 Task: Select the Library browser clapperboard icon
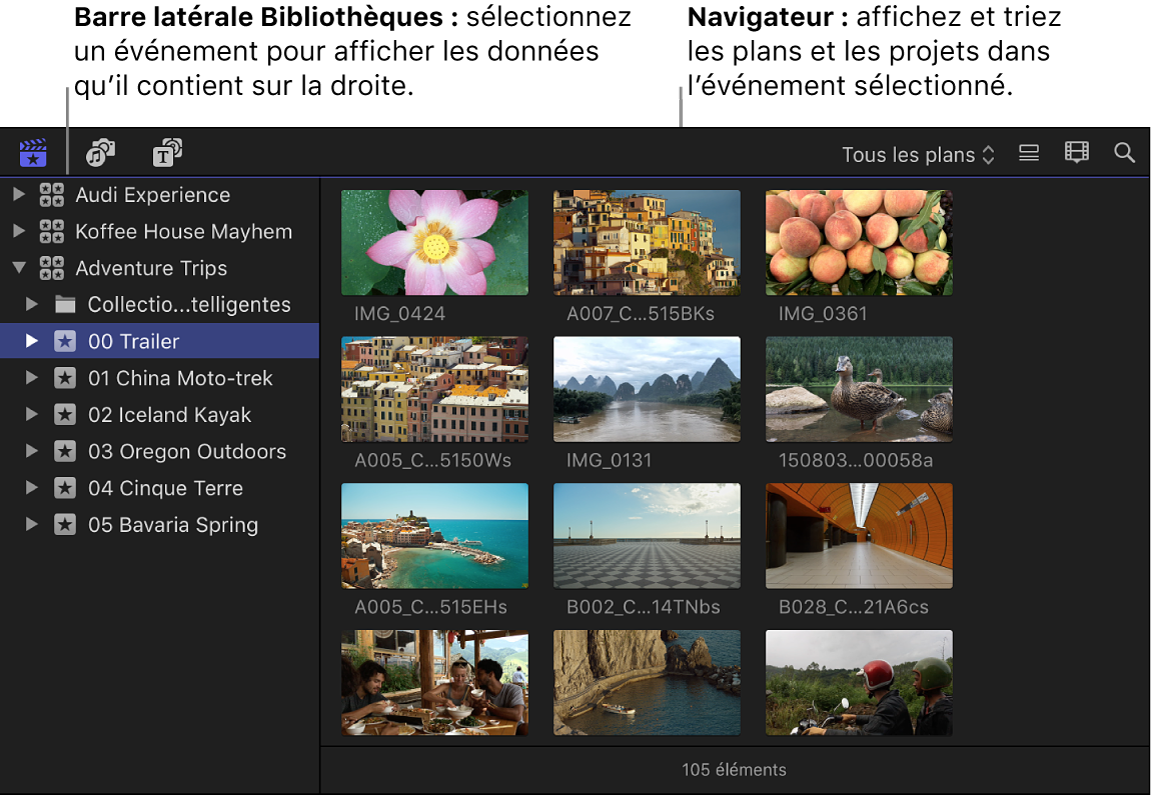pyautogui.click(x=32, y=152)
